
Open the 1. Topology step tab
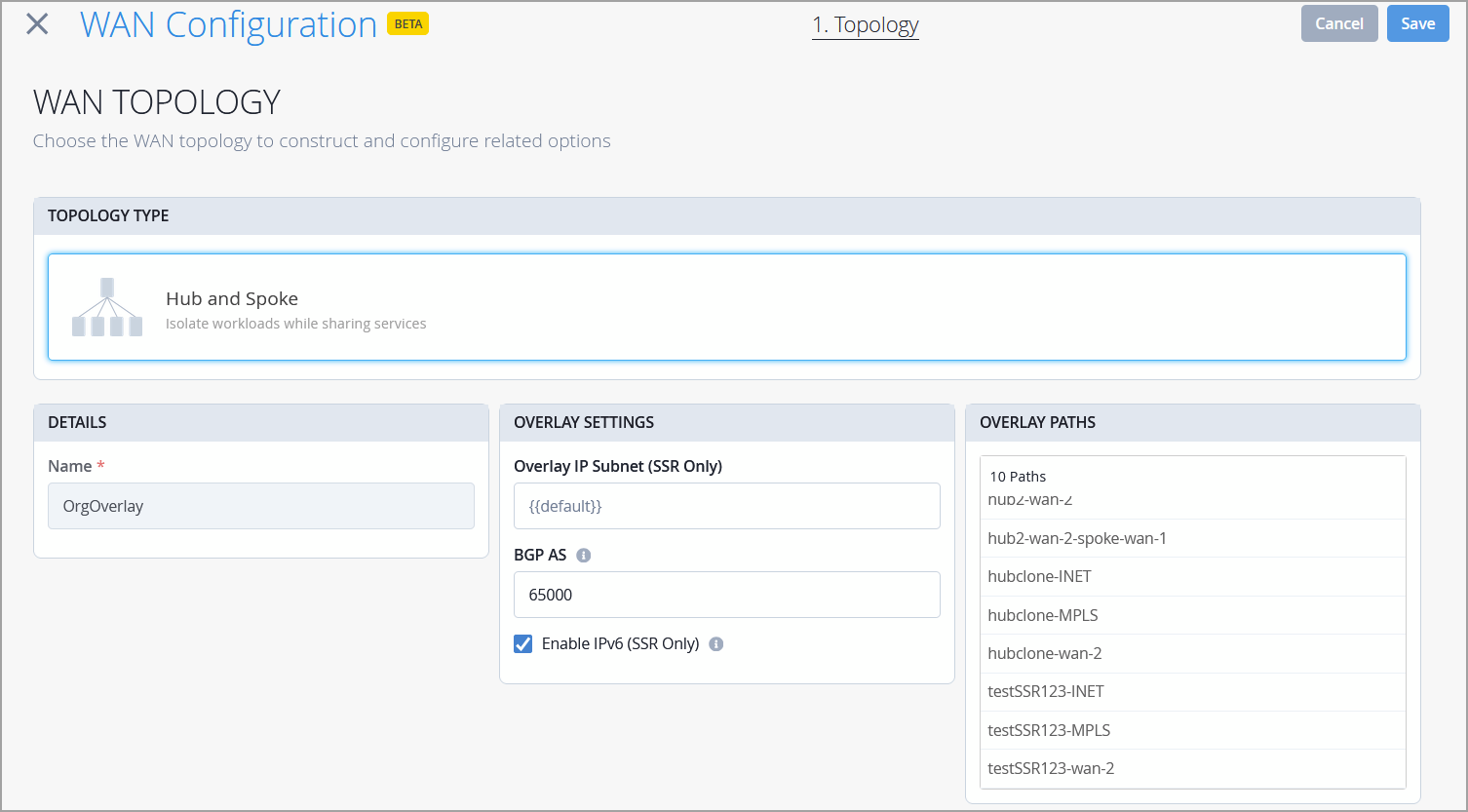click(866, 25)
